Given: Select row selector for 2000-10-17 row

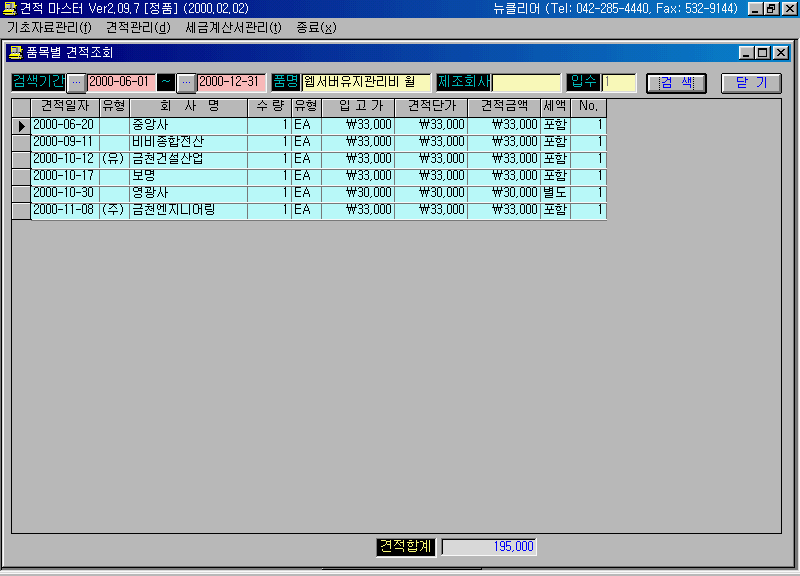Looking at the screenshot, I should (x=21, y=177).
